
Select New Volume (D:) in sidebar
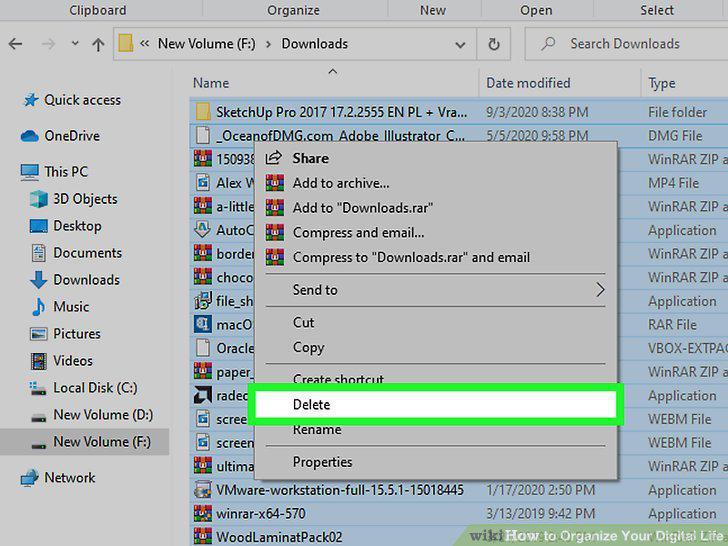click(x=103, y=415)
